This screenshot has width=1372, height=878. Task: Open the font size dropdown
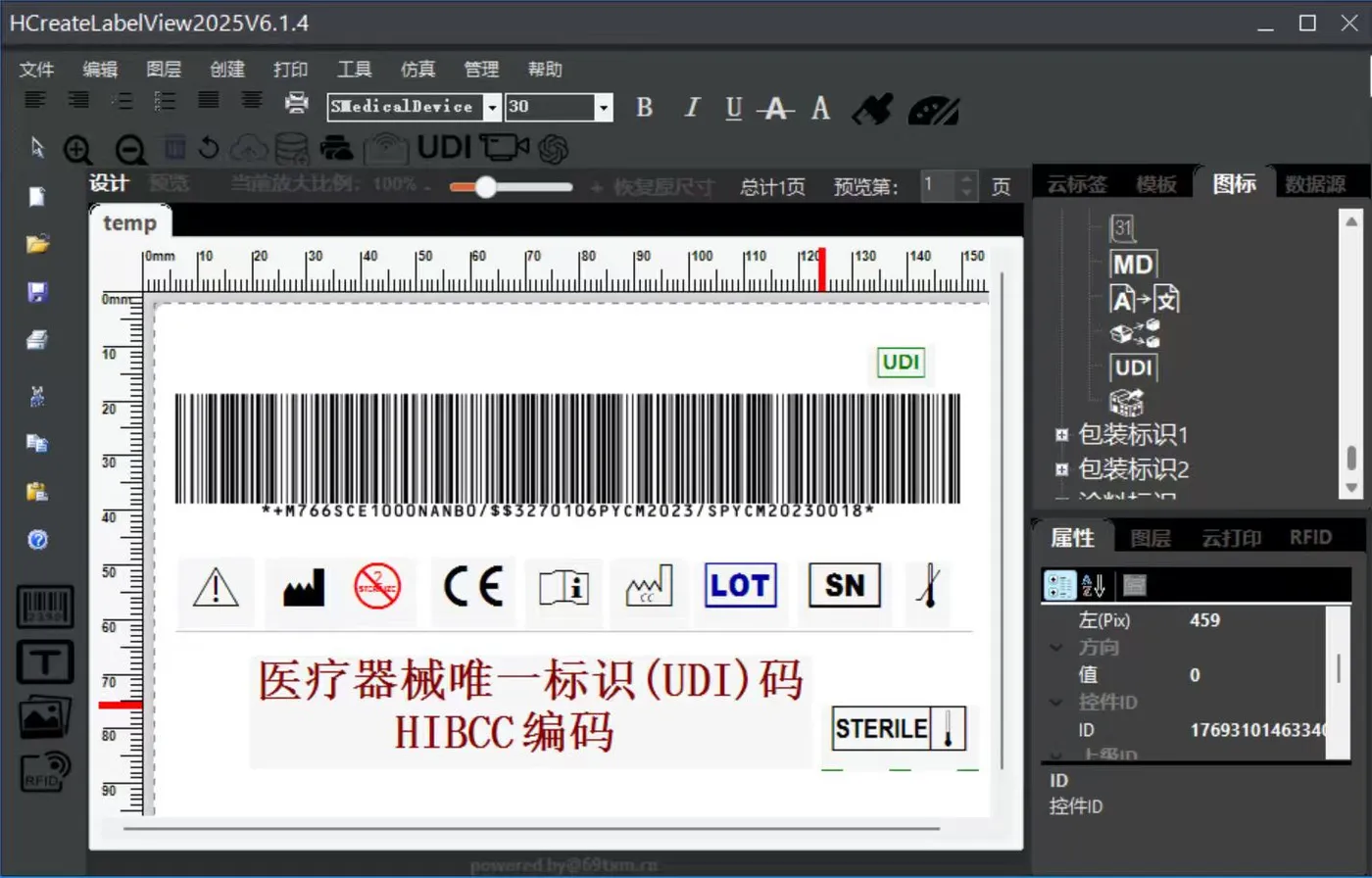pos(604,107)
